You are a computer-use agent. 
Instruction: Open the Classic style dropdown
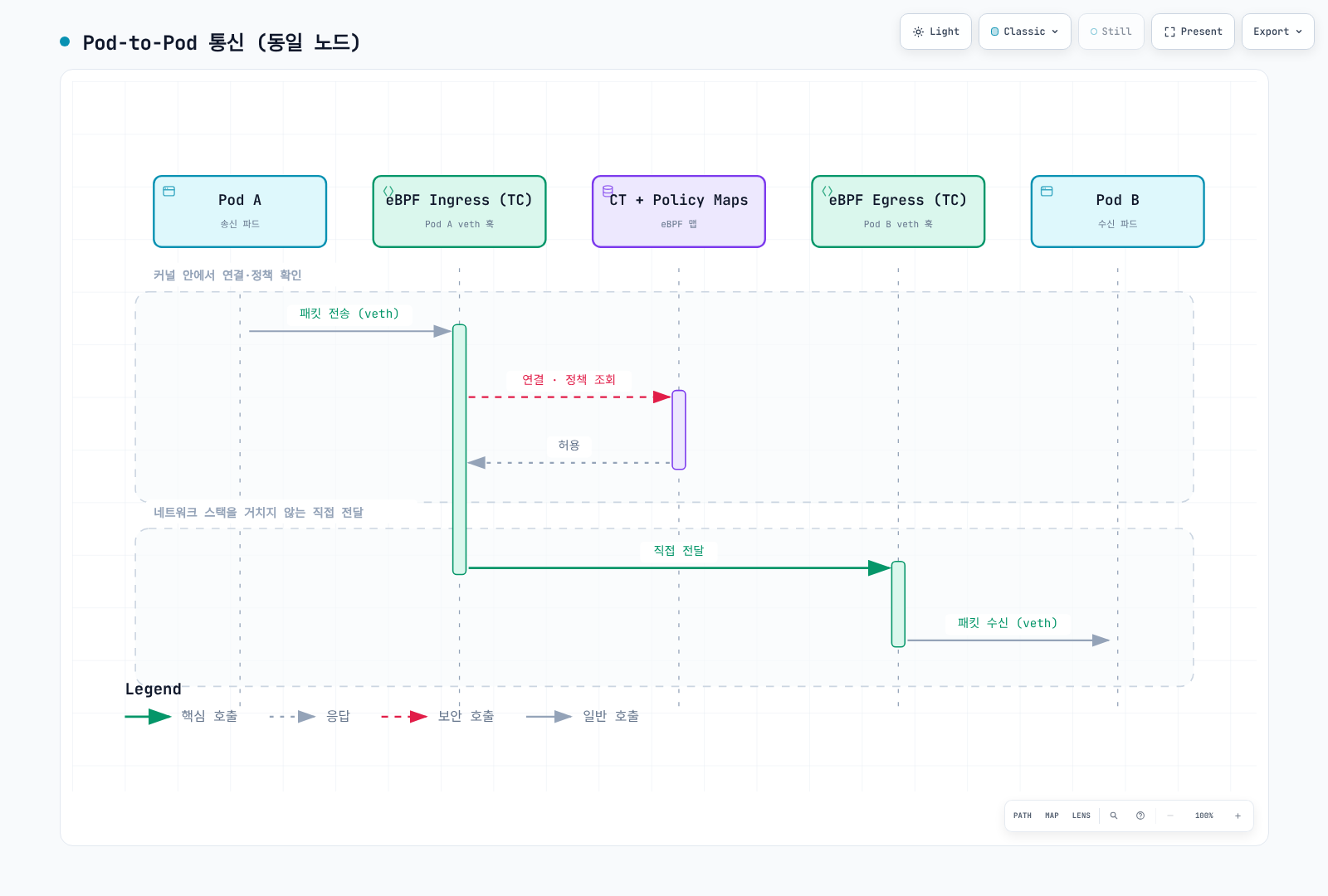tap(1024, 32)
